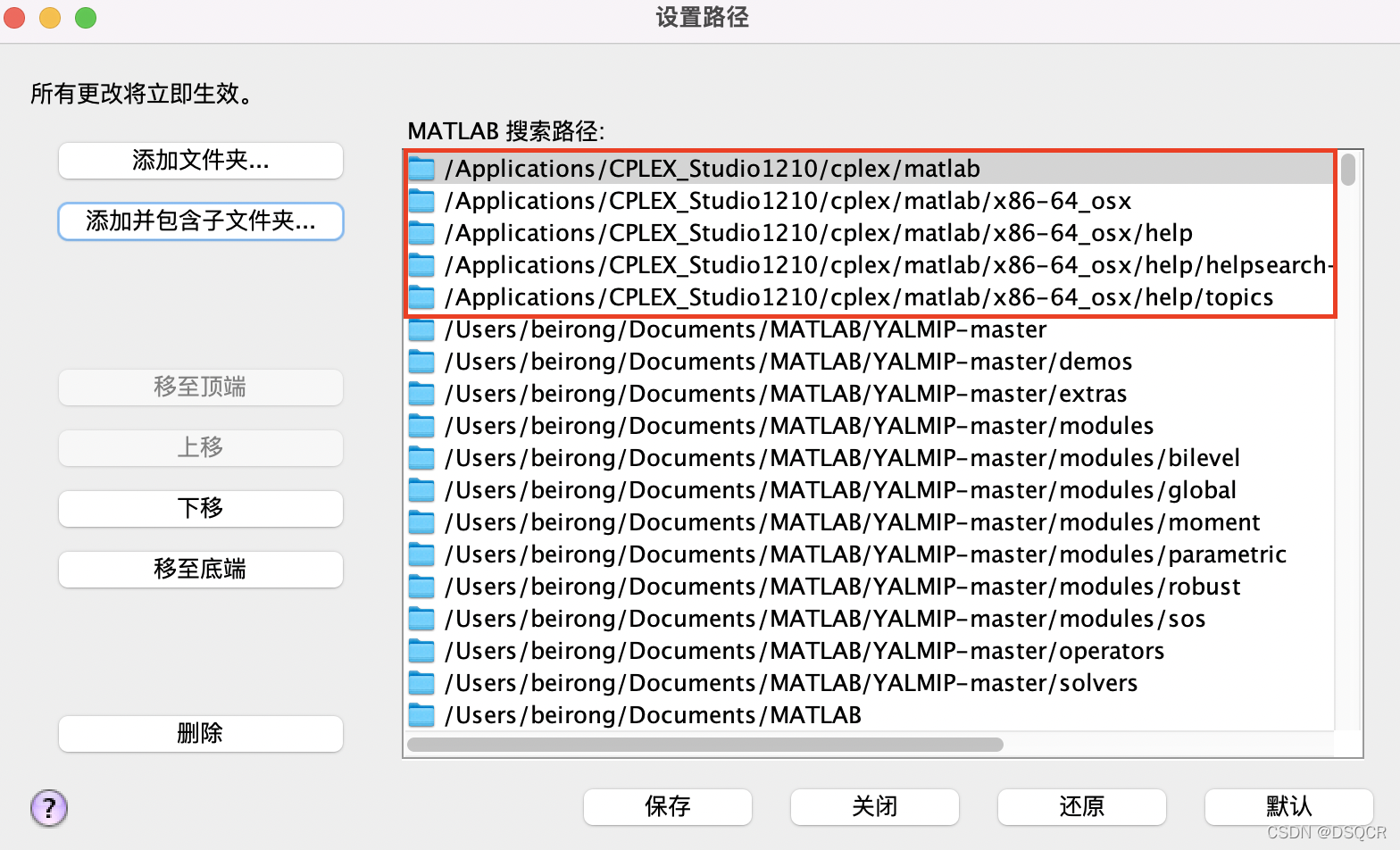The width and height of the screenshot is (1400, 850).
Task: Click folder icon of modules/bilevel row
Action: (421, 458)
